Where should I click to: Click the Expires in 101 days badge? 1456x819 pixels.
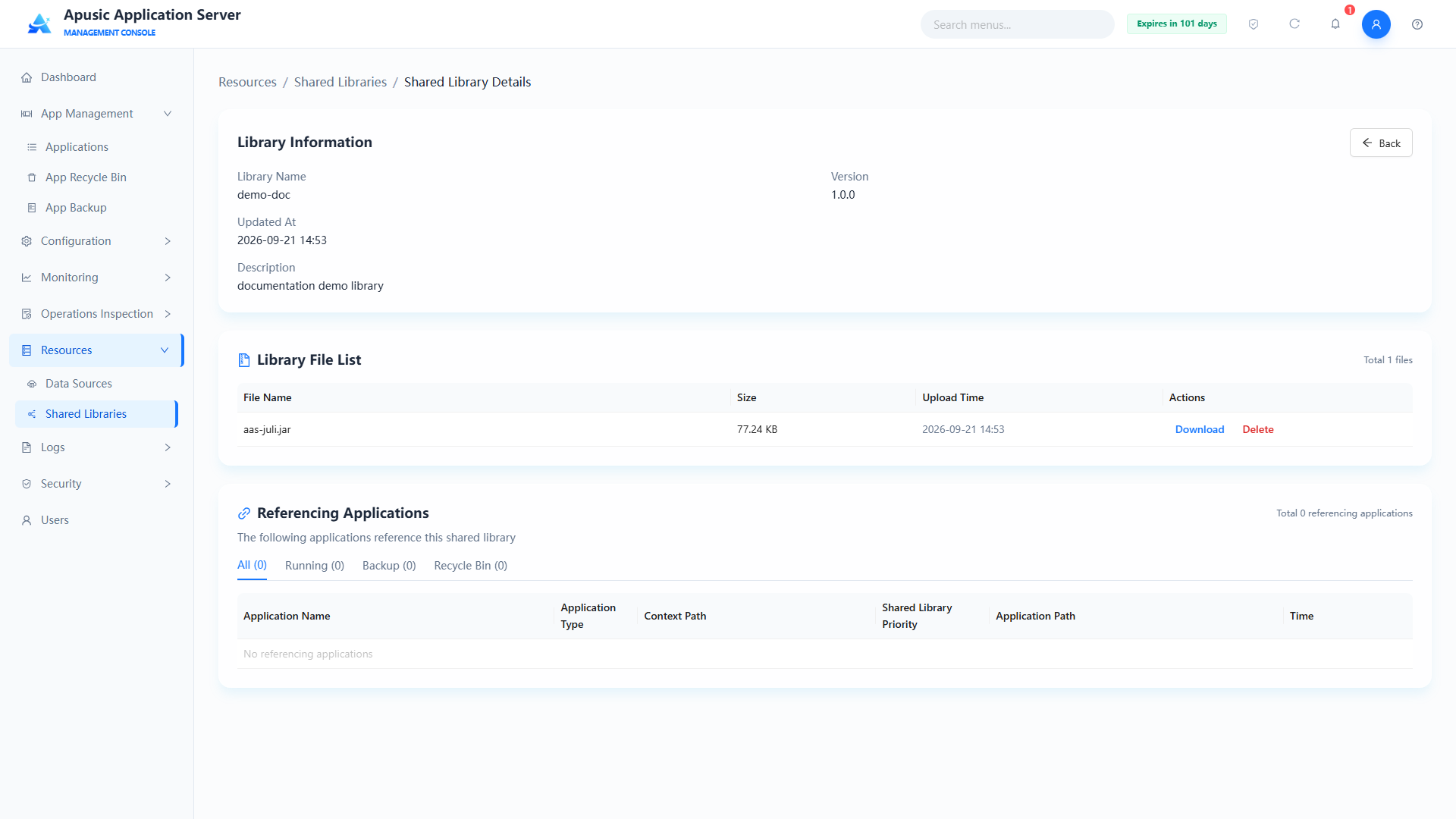coord(1177,24)
